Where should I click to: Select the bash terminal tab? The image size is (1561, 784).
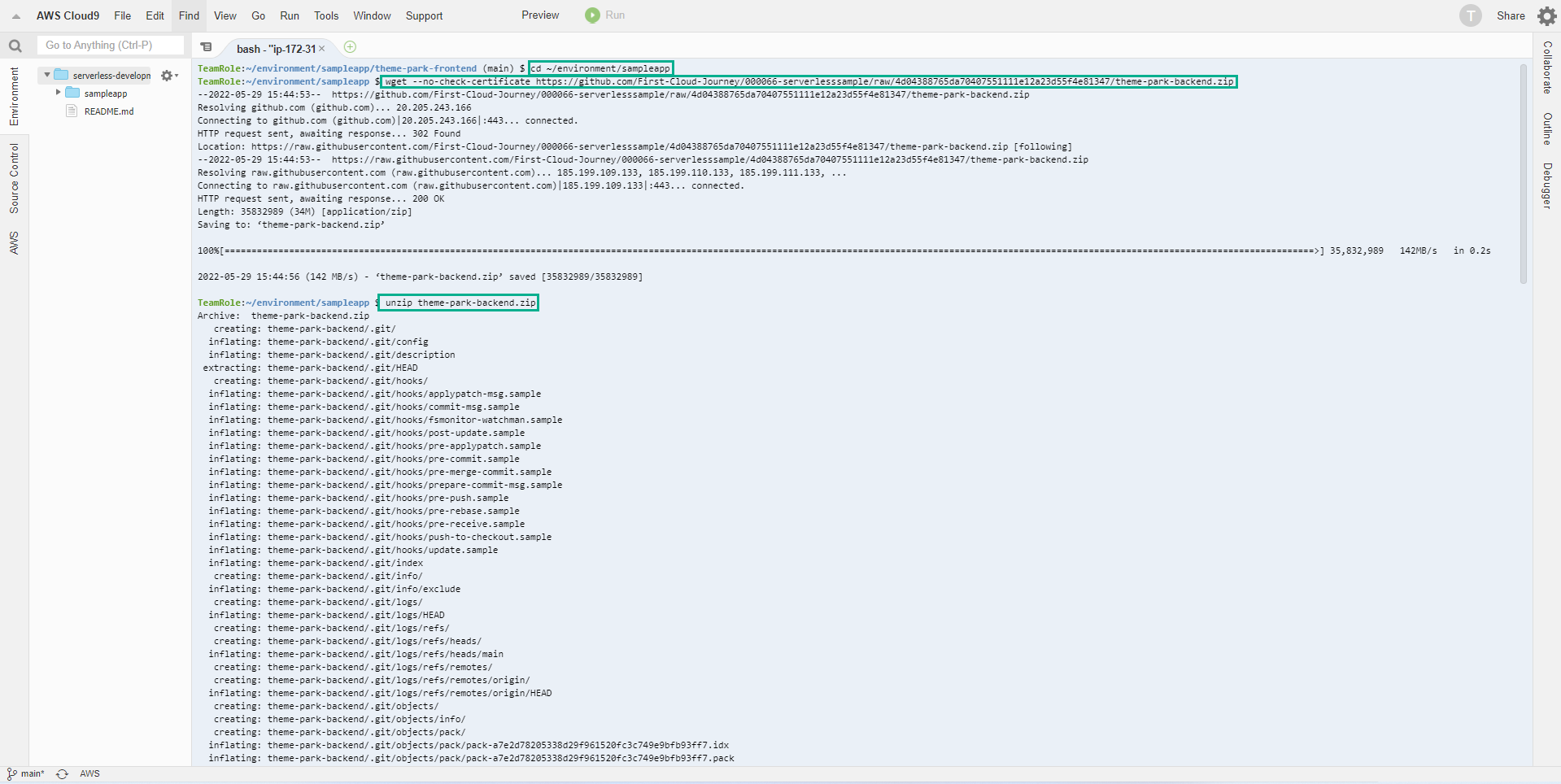275,49
